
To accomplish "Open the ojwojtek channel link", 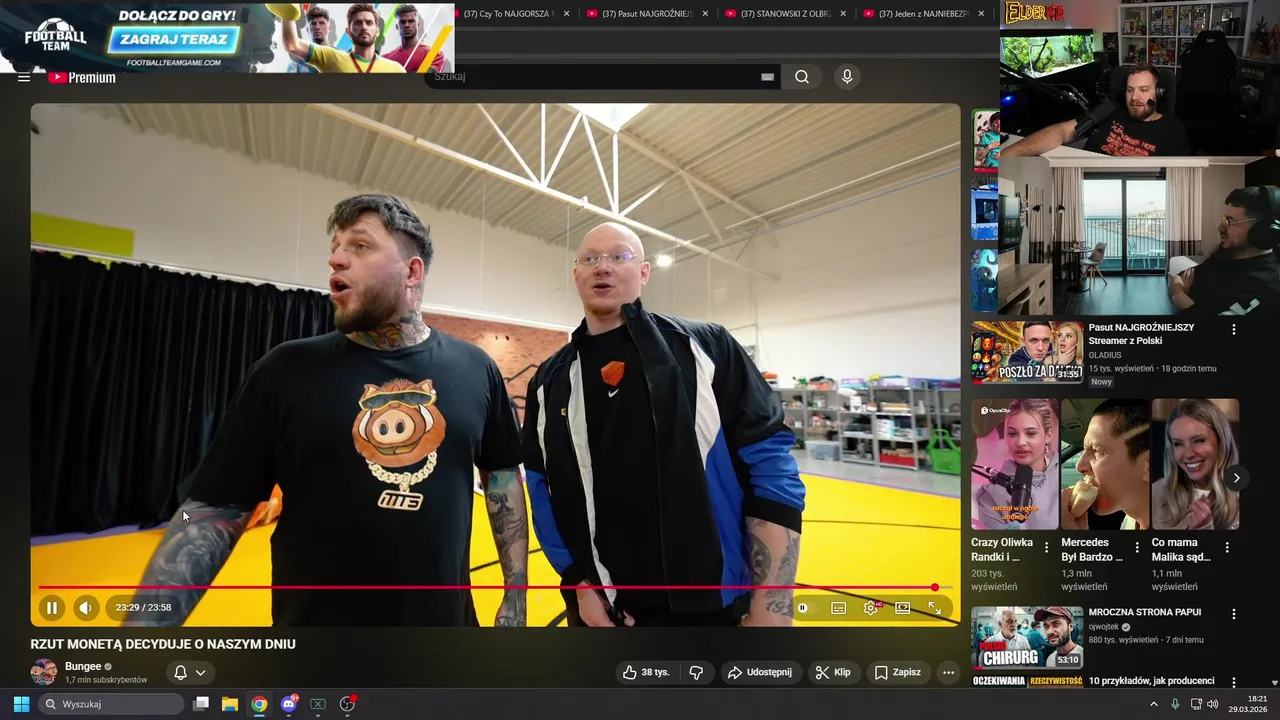I will coord(1105,627).
